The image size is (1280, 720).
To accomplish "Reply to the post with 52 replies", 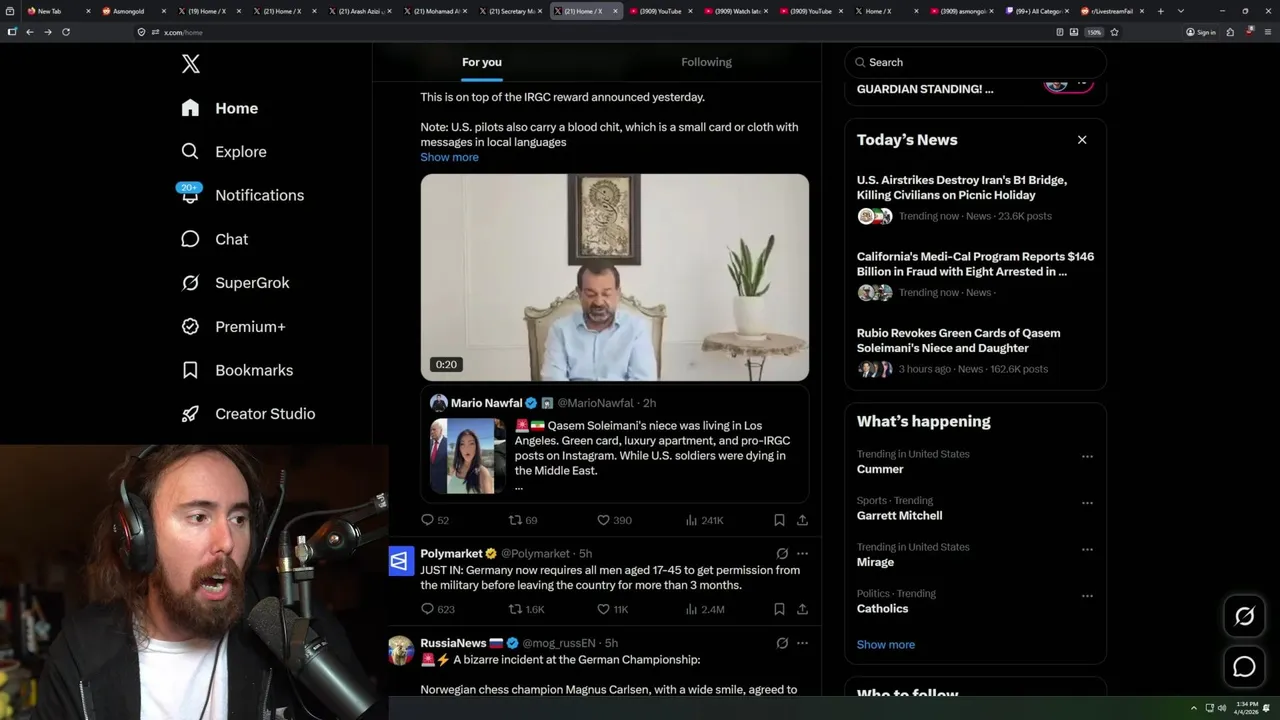I will [435, 520].
